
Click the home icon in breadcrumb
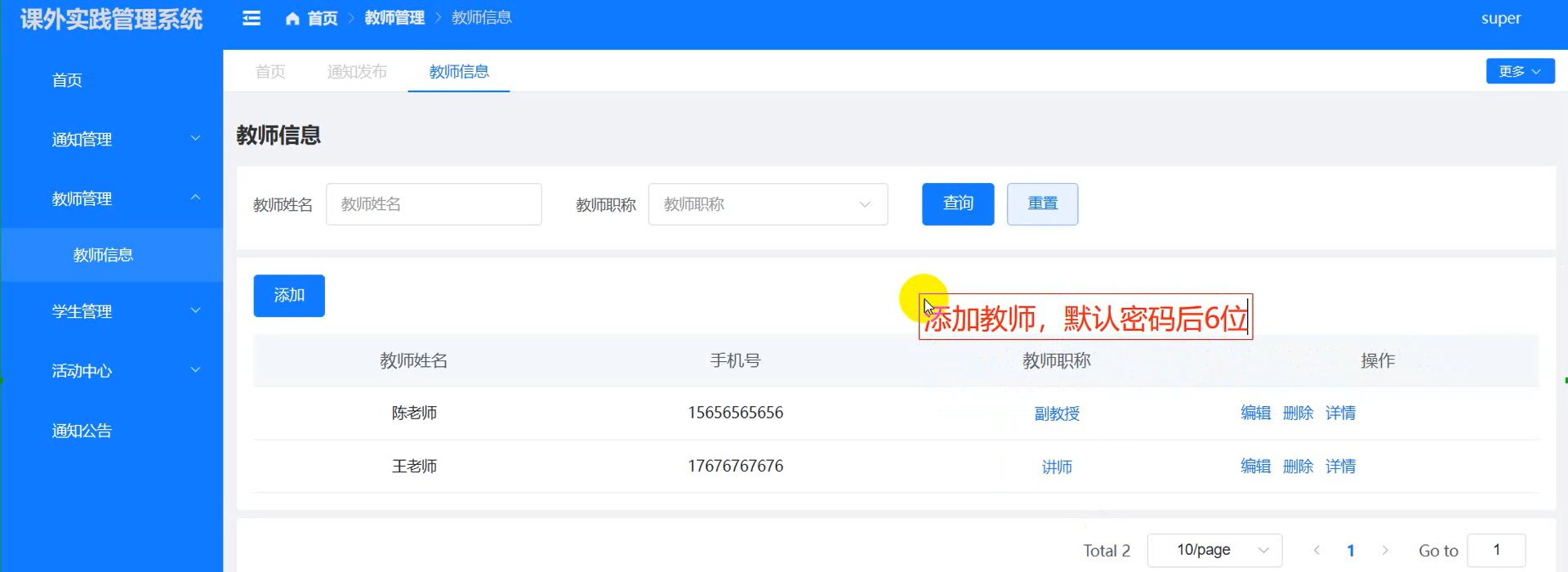coord(292,18)
